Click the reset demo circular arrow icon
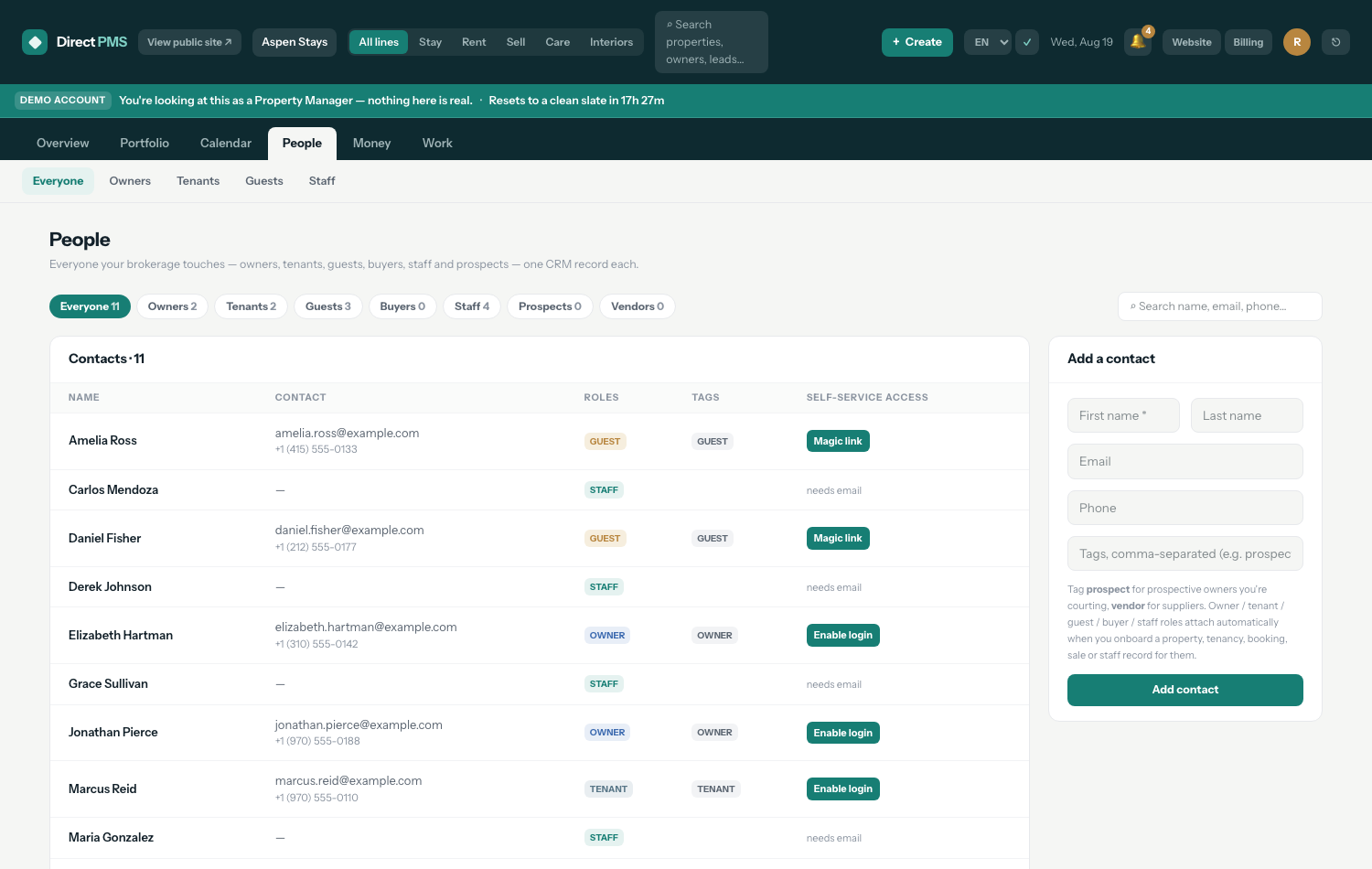1372x869 pixels. click(1335, 42)
